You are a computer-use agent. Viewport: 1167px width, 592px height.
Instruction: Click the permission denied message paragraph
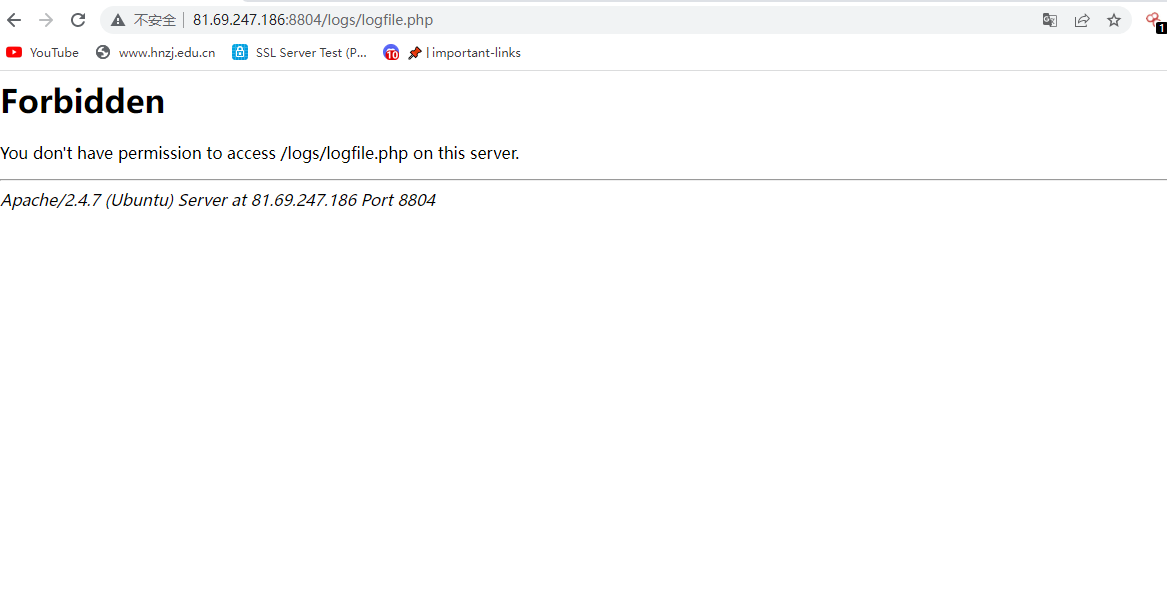click(260, 153)
